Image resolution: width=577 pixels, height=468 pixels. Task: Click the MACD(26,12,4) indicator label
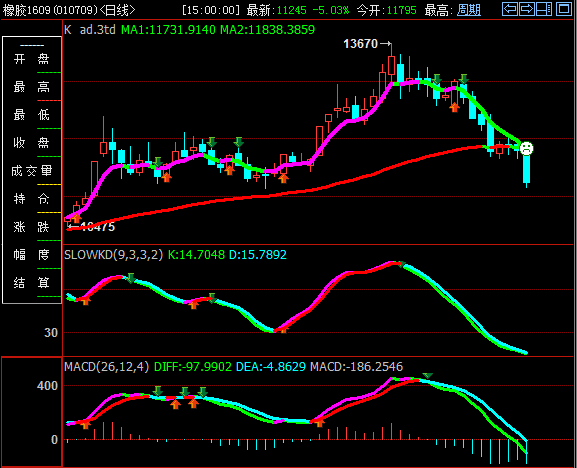pos(106,367)
